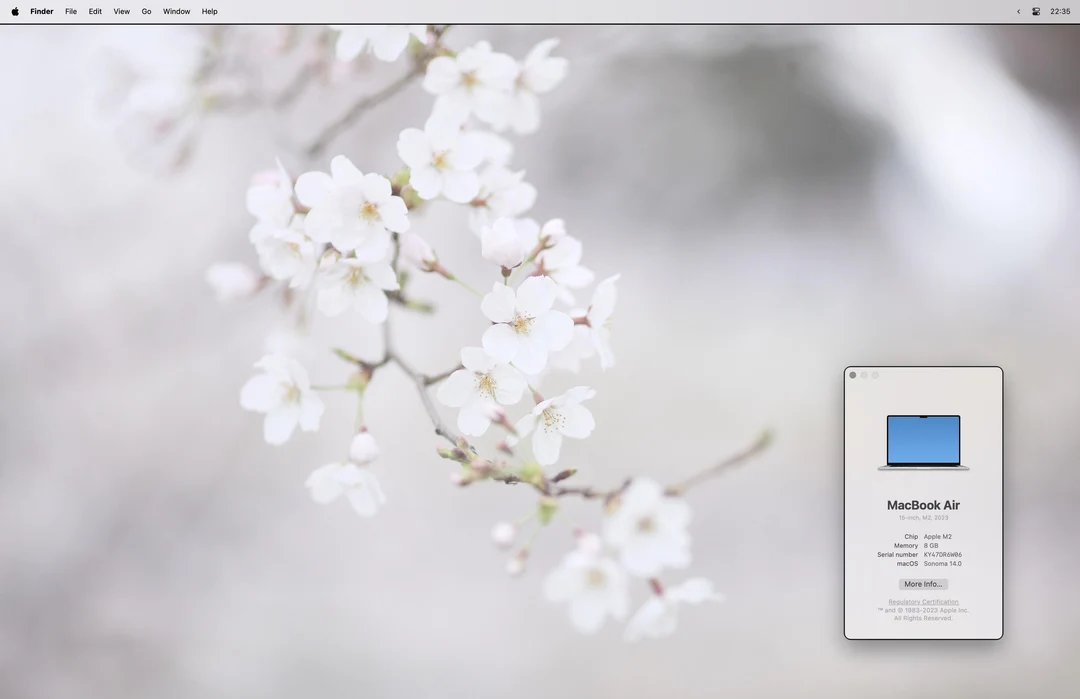1080x699 pixels.
Task: Open the Help menu
Action: [x=208, y=11]
